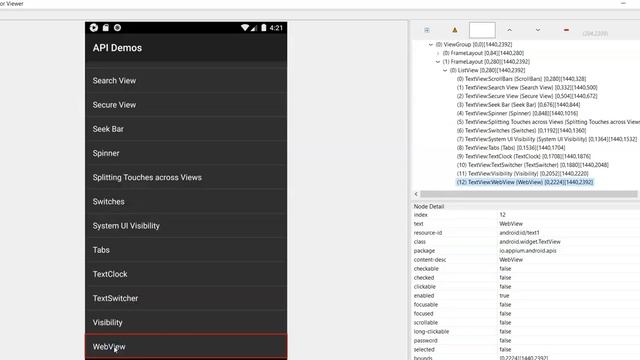Click the battery icon in device status bar
Viewport: 640px width, 360px height.
[264, 28]
